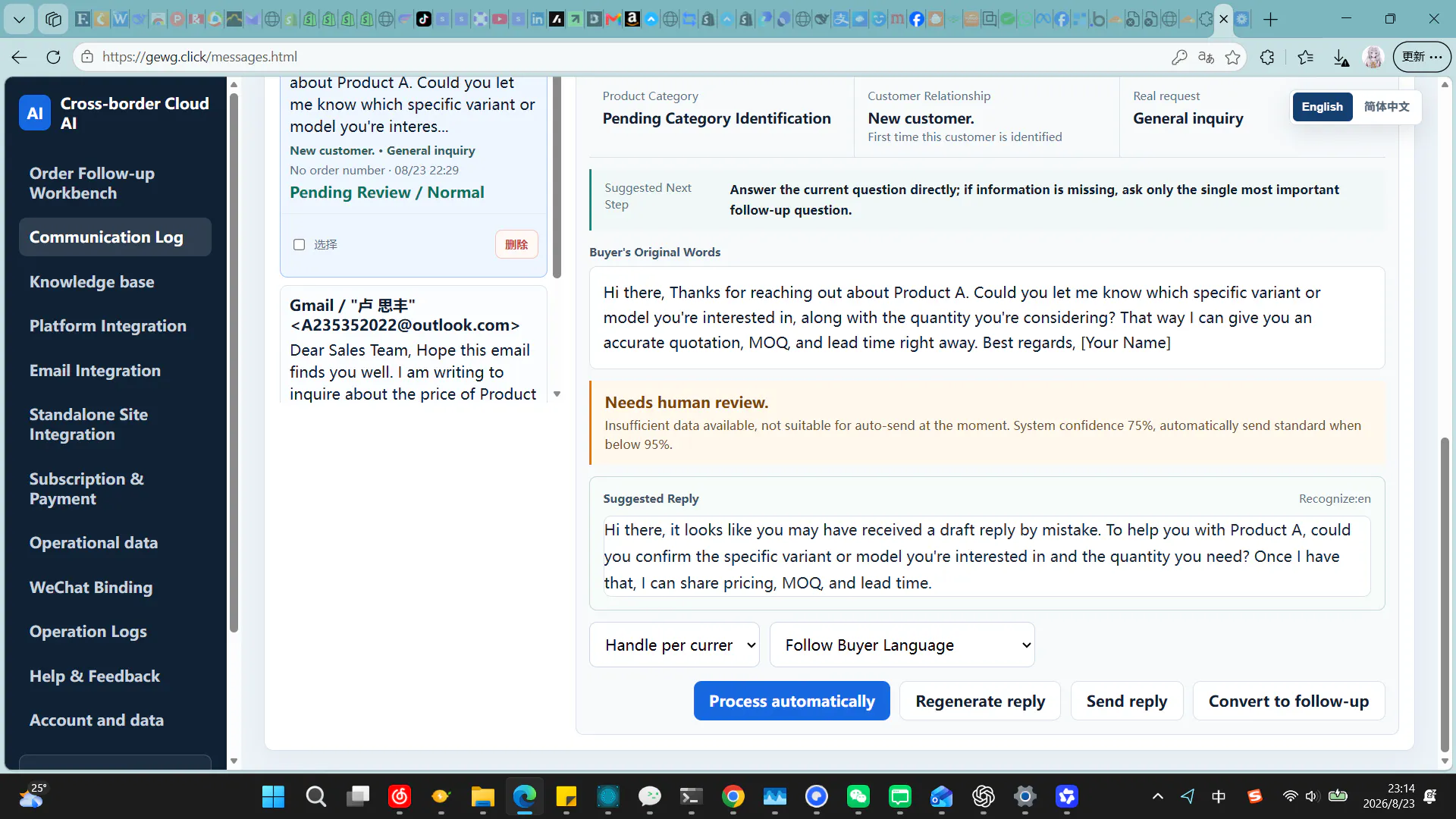Open Knowledge base section
The width and height of the screenshot is (1456, 819).
coord(115,281)
